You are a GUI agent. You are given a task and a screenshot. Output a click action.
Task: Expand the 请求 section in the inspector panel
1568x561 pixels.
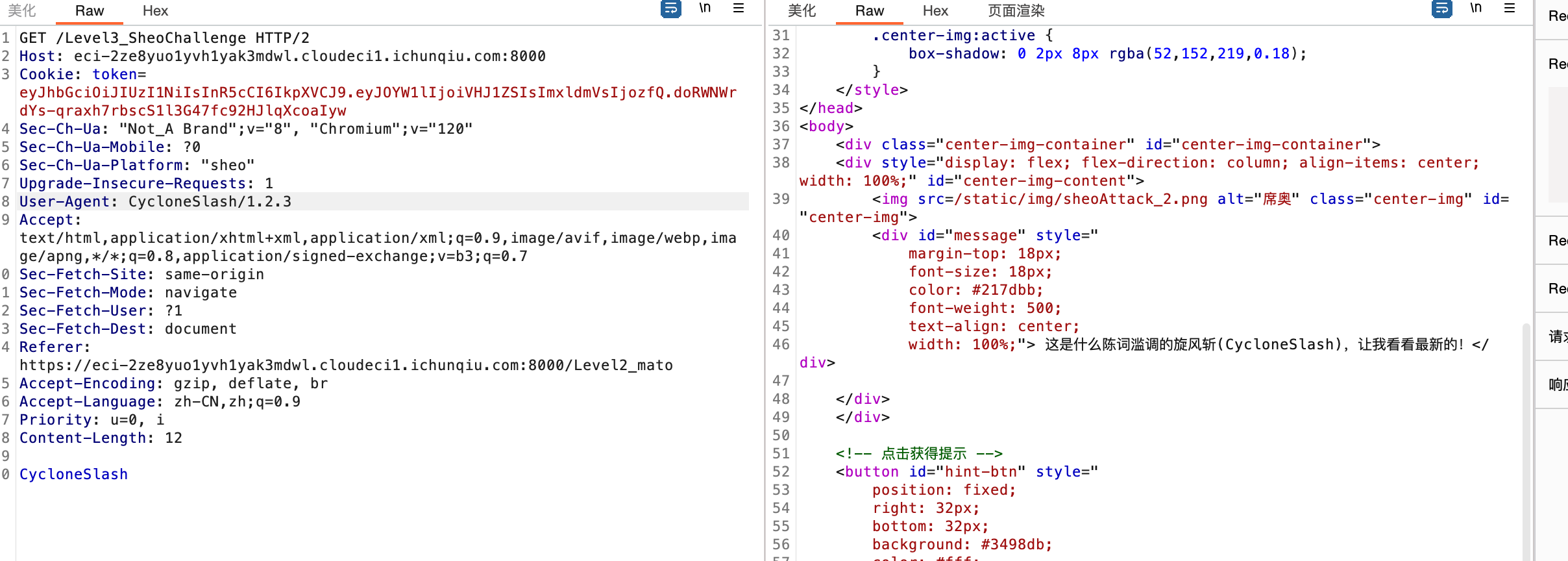point(1558,336)
